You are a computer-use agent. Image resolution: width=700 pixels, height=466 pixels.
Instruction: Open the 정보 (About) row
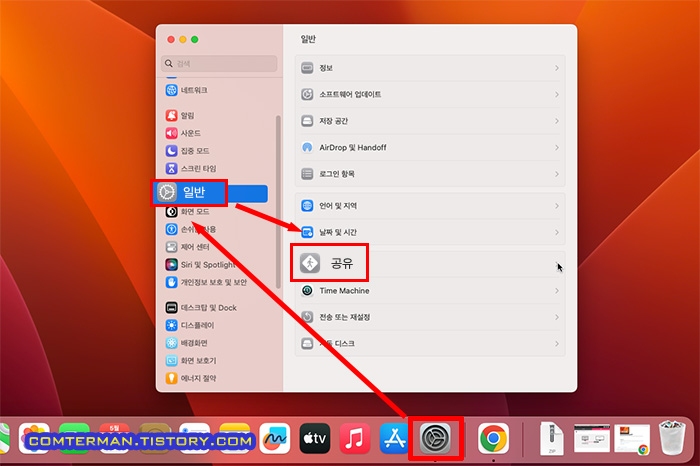(430, 68)
